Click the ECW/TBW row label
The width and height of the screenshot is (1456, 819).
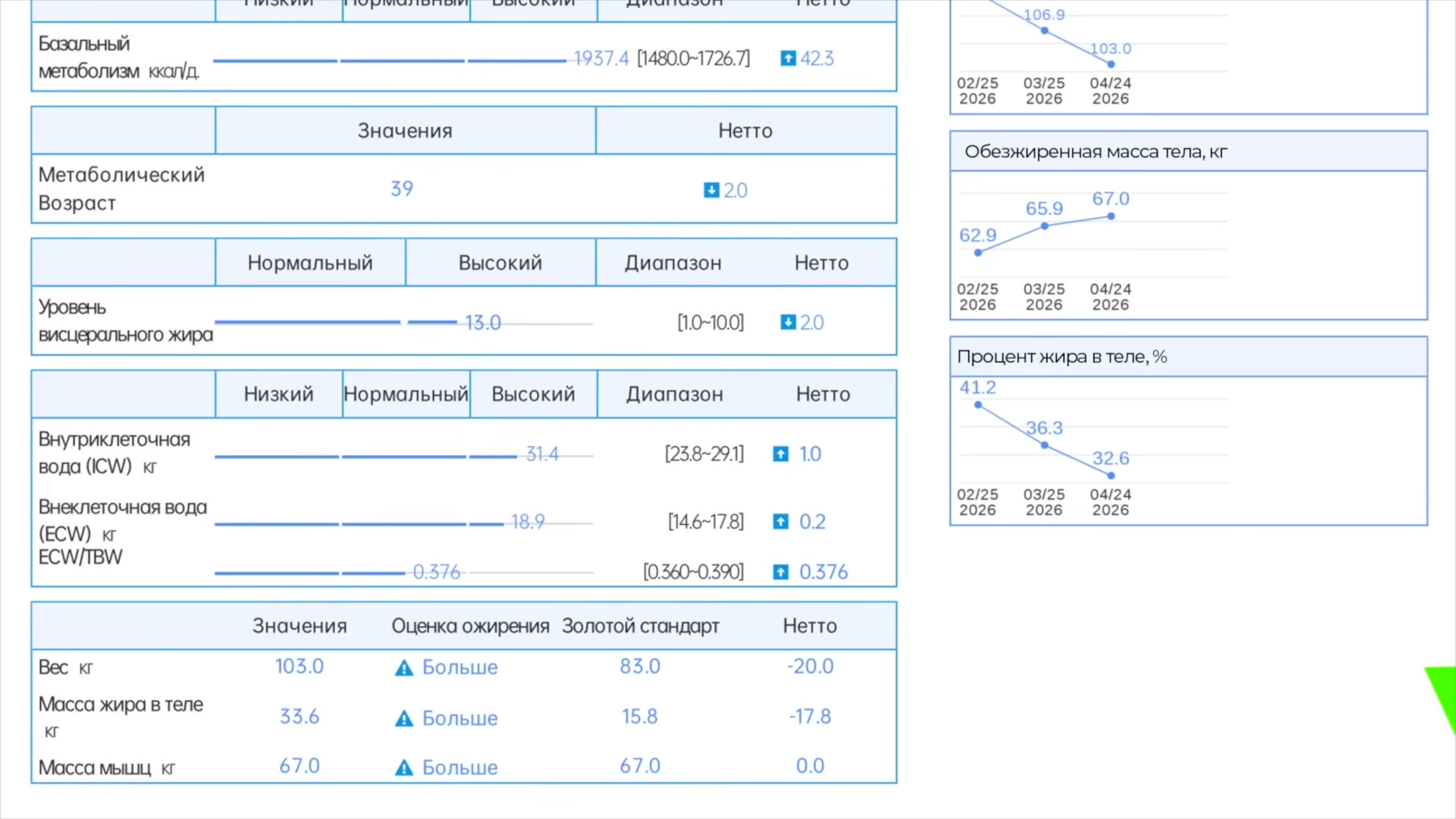pos(80,557)
